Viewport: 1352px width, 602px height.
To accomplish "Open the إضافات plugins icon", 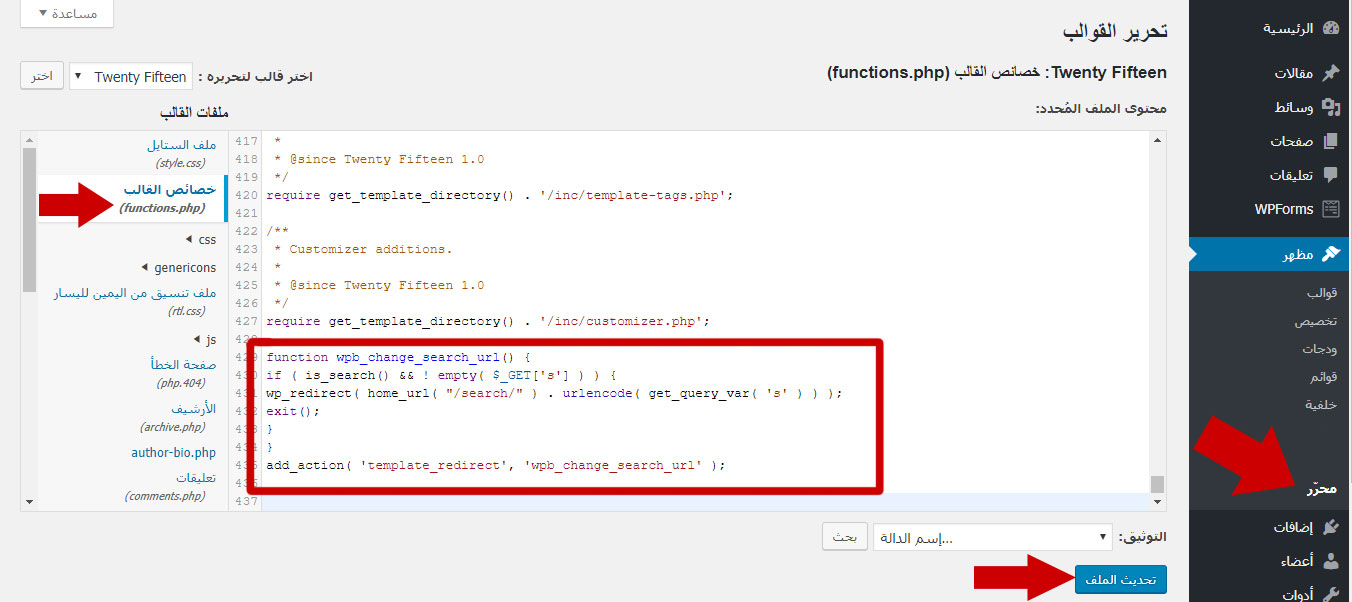I will (x=1330, y=527).
